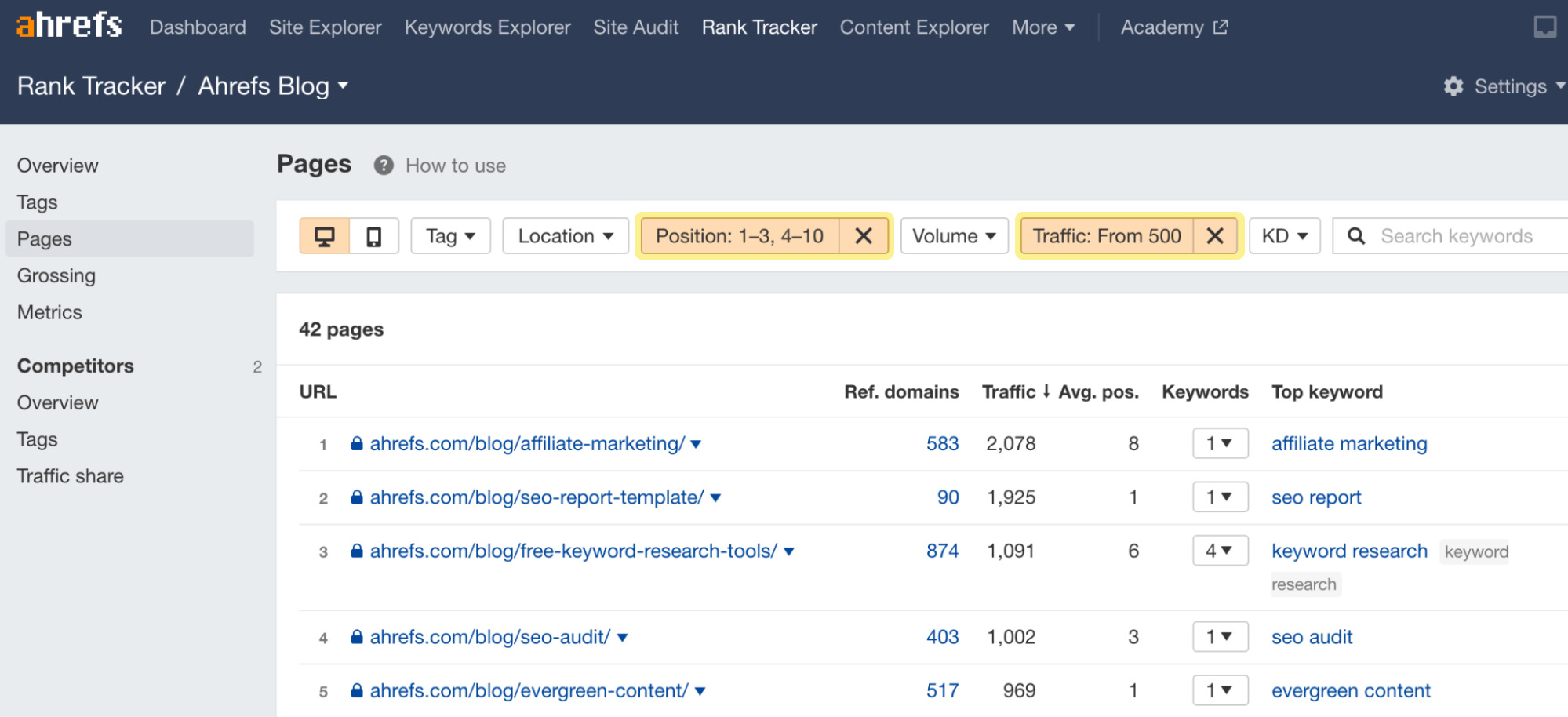Open the Tag filter dropdown
This screenshot has height=717, width=1568.
tap(450, 236)
